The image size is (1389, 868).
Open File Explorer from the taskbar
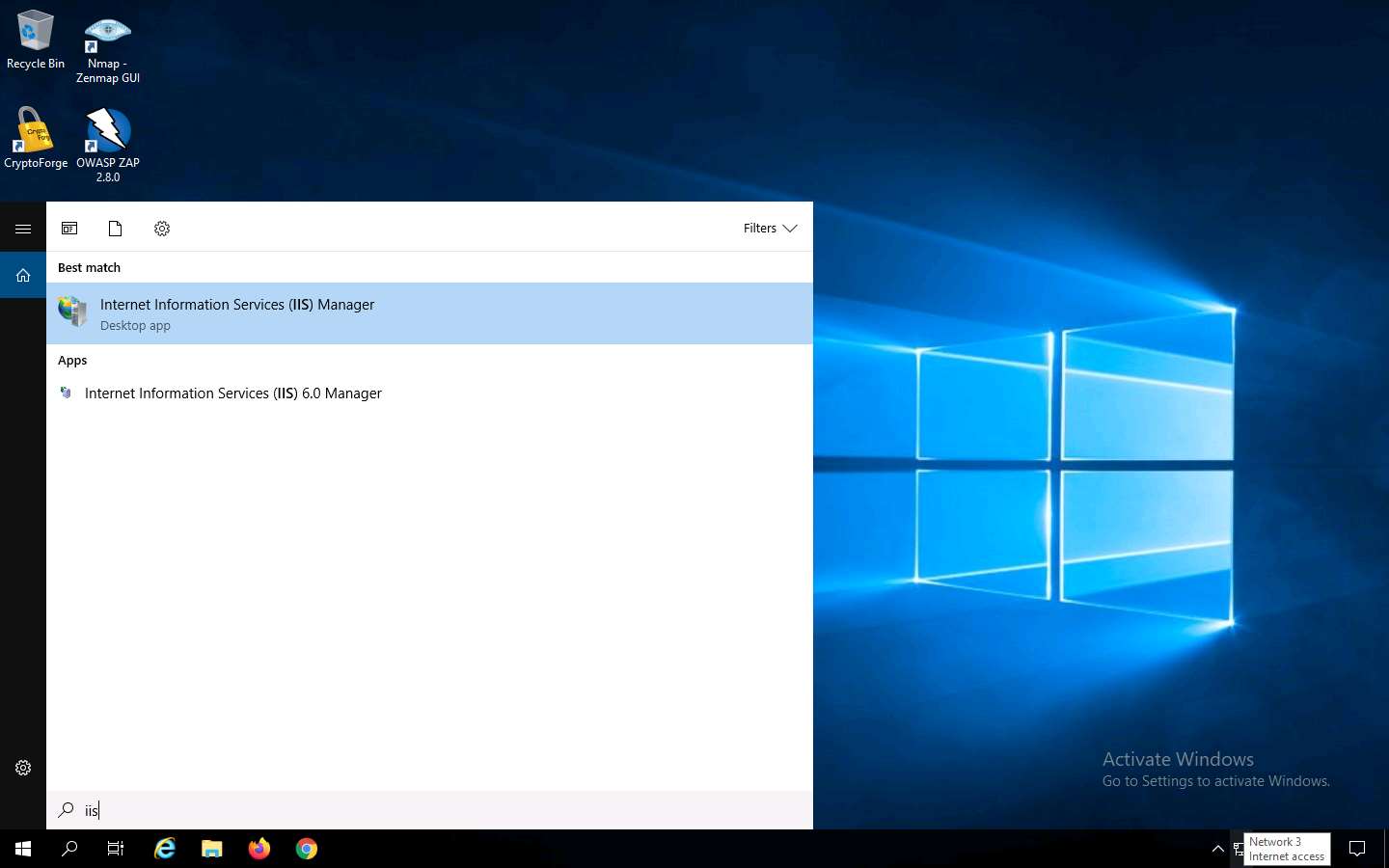(211, 849)
